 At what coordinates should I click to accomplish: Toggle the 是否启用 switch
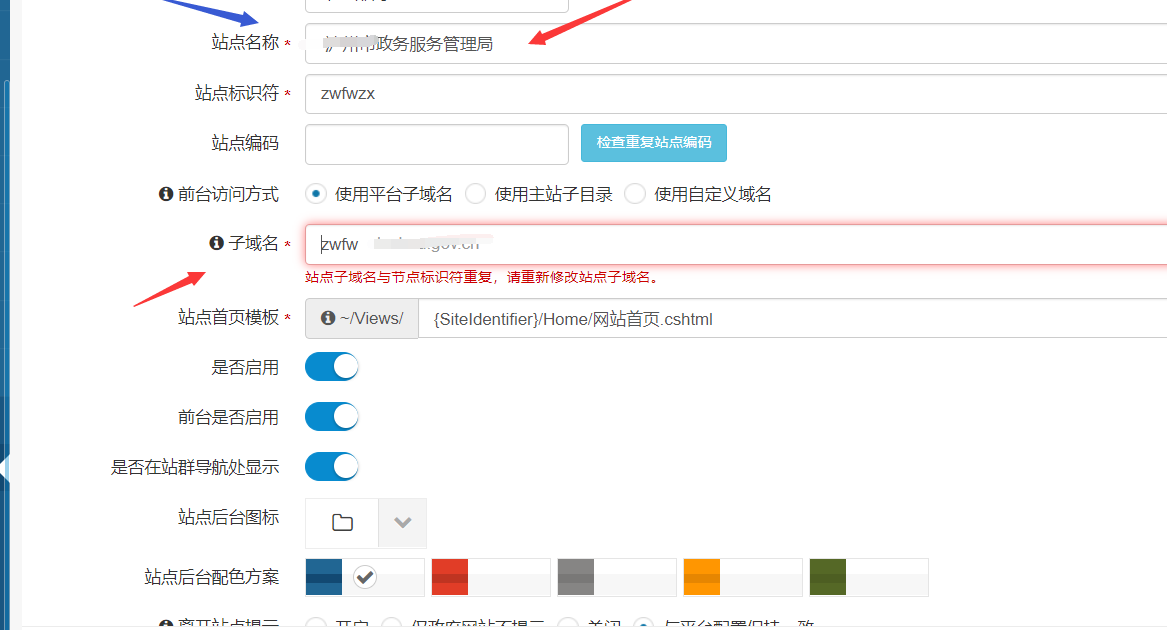point(332,367)
